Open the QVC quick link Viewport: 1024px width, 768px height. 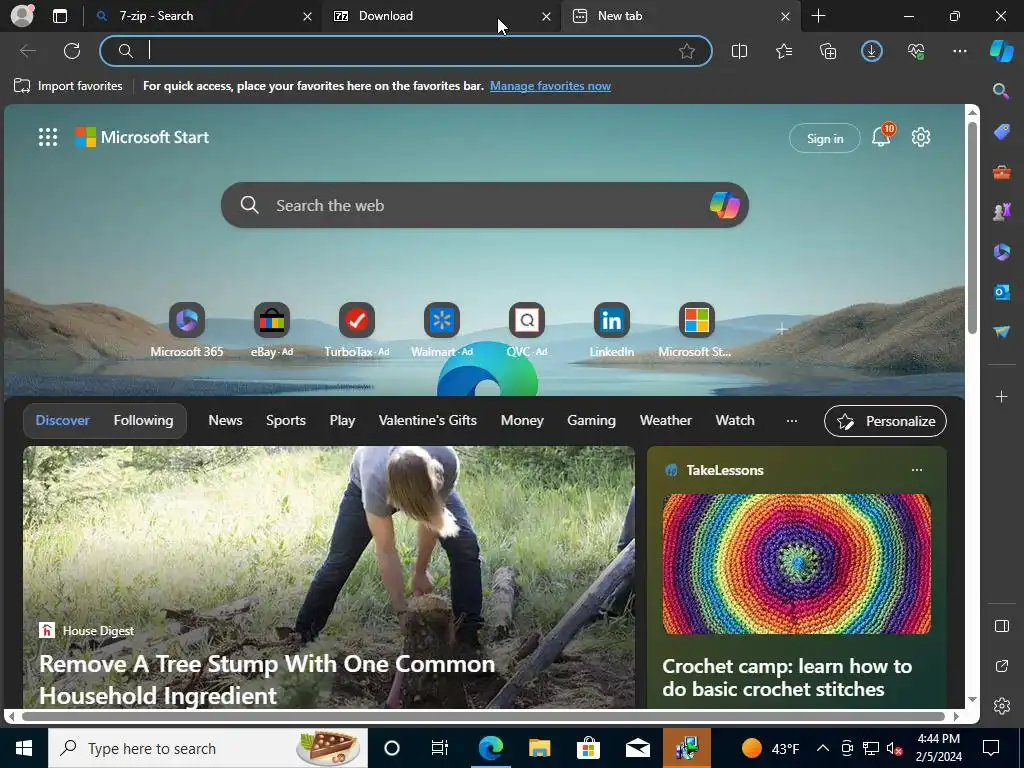[526, 330]
